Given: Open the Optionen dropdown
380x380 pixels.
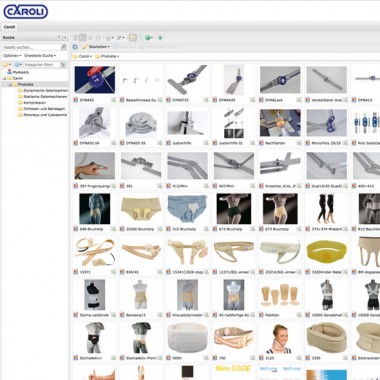Looking at the screenshot, I should (x=12, y=56).
